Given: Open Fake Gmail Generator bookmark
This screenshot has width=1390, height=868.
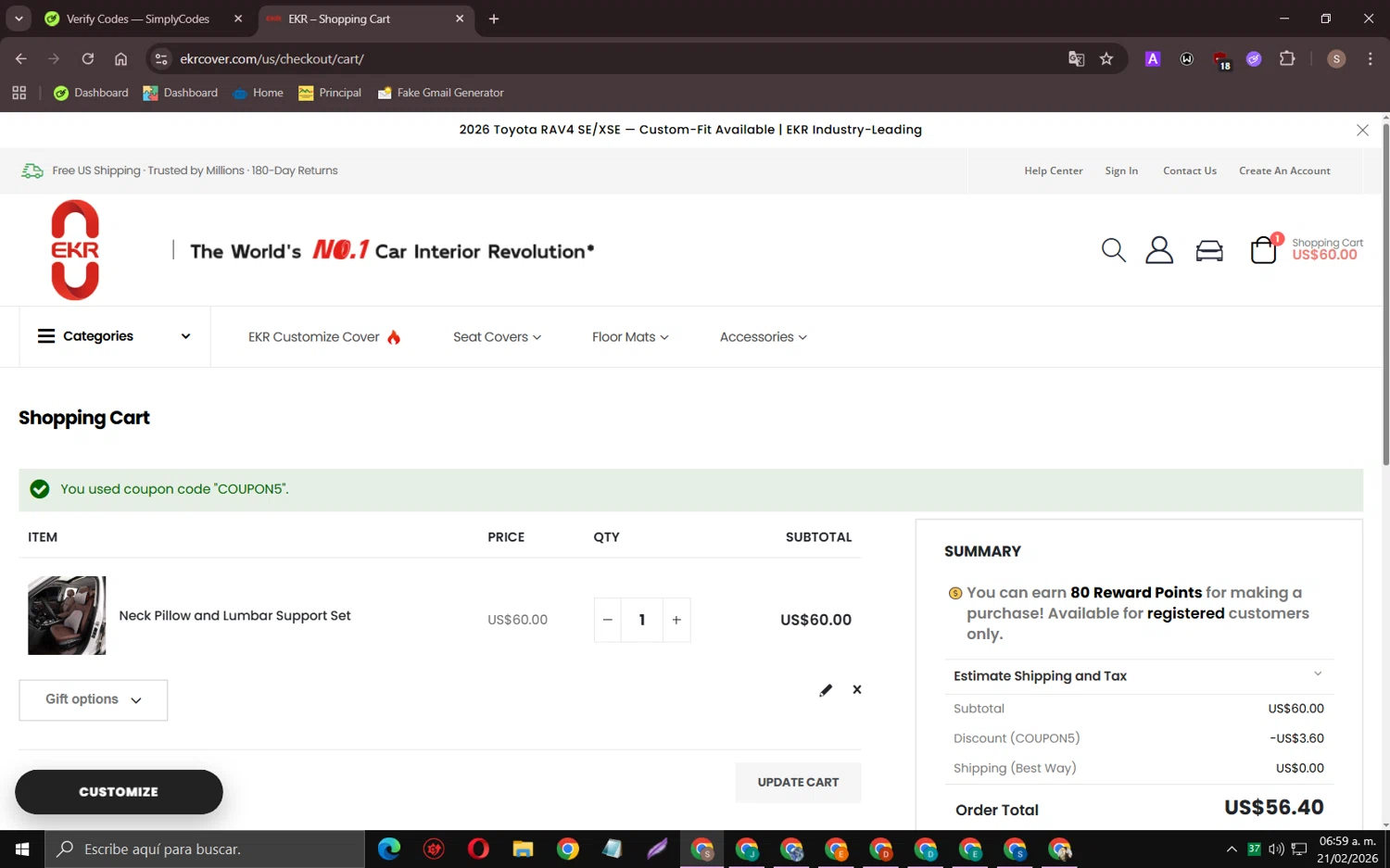Looking at the screenshot, I should pos(441,93).
